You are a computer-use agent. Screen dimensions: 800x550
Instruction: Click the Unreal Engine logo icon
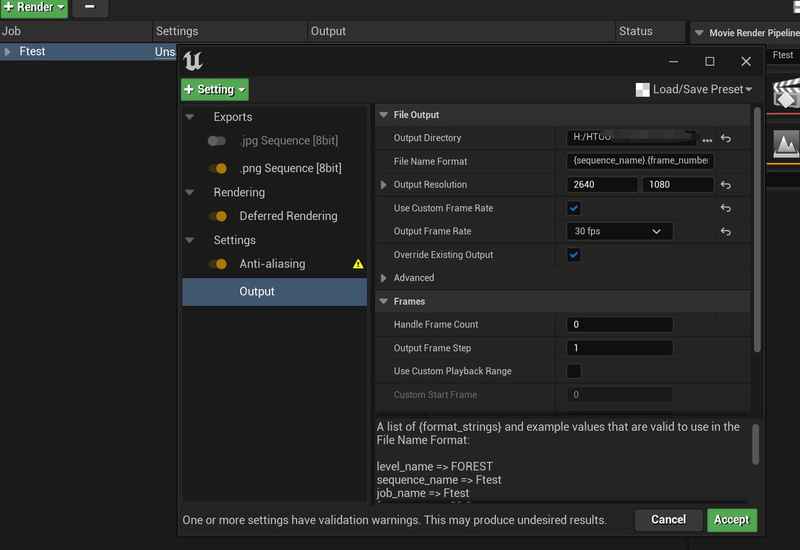(x=194, y=61)
